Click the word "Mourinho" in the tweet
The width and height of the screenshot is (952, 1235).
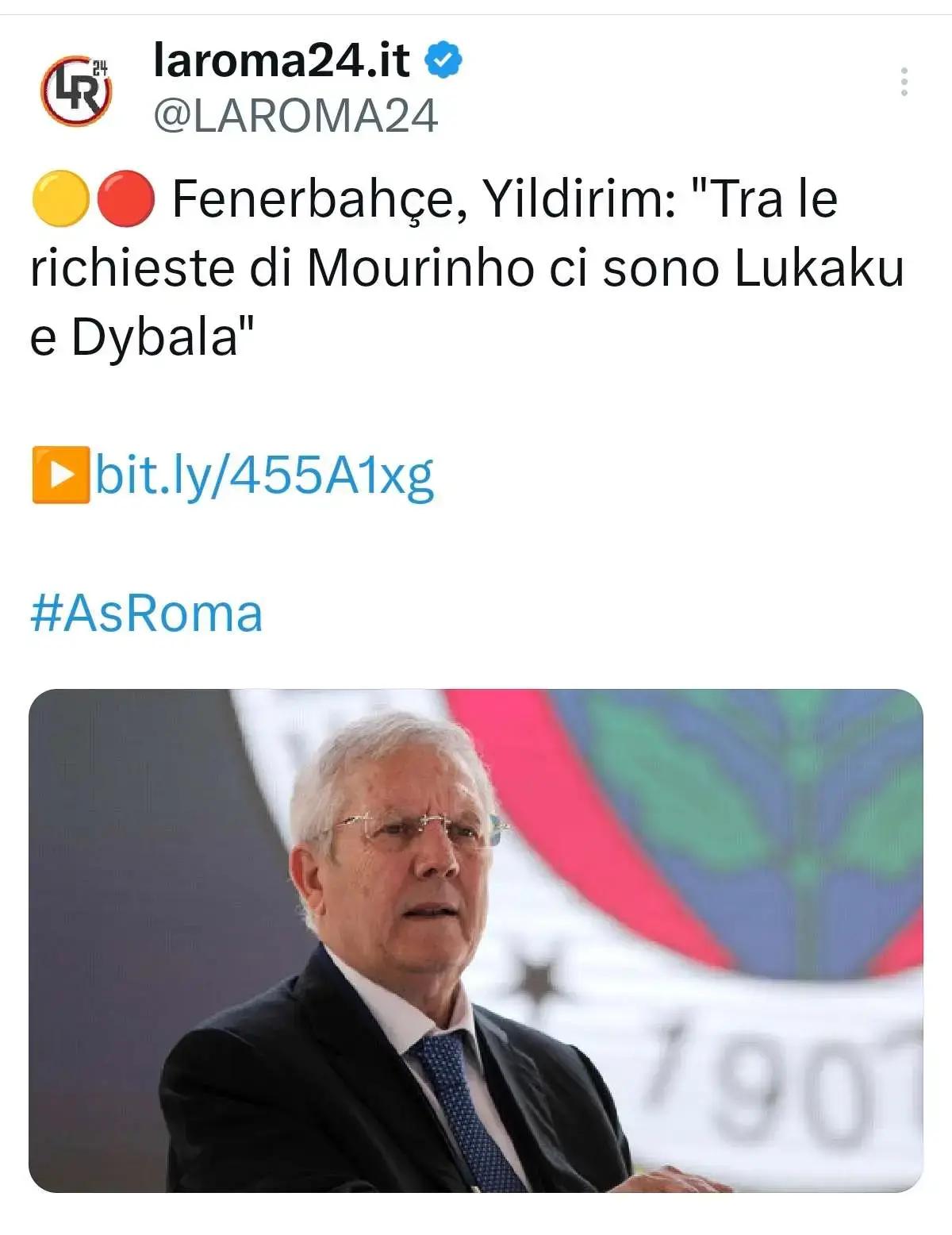click(x=419, y=268)
